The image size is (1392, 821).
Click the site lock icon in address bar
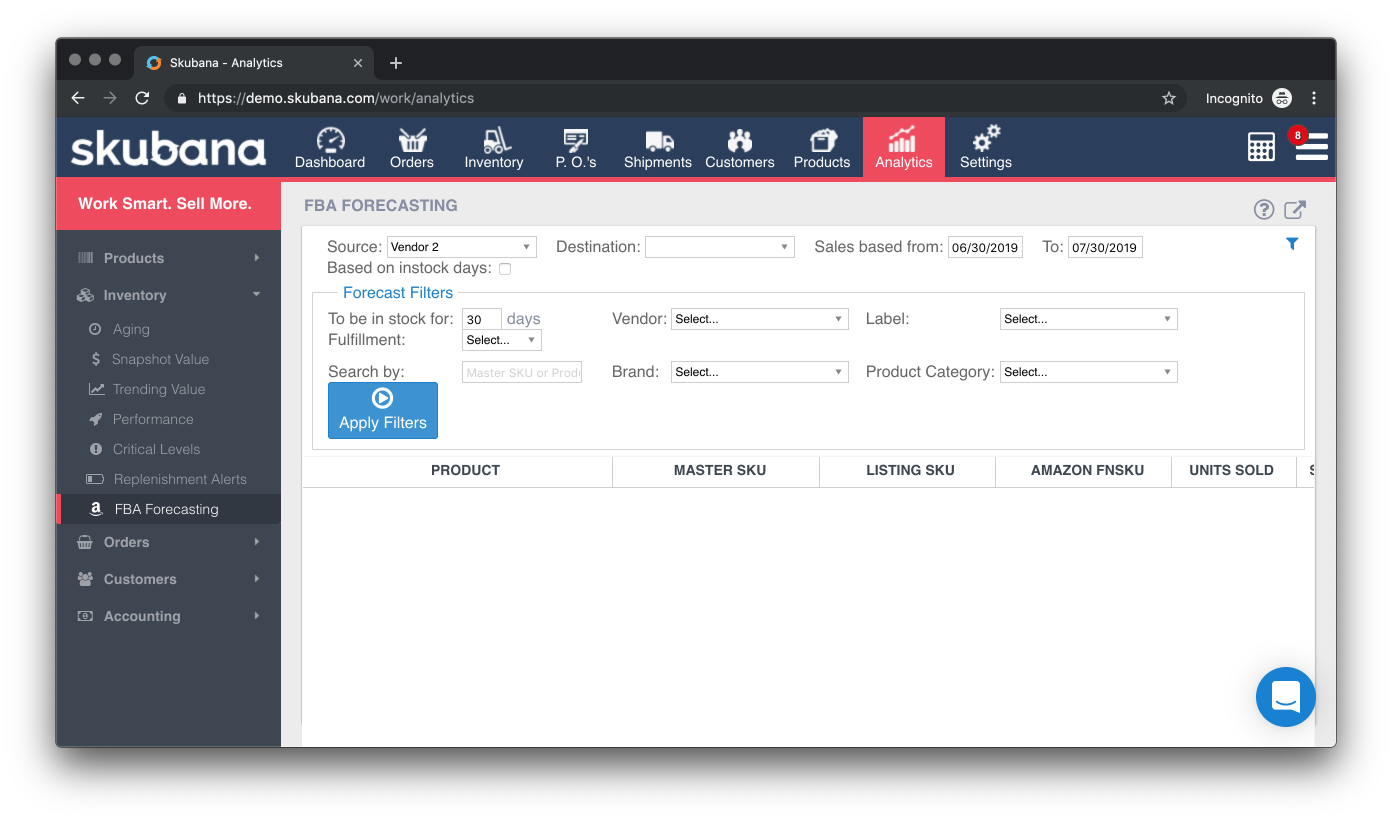click(182, 98)
